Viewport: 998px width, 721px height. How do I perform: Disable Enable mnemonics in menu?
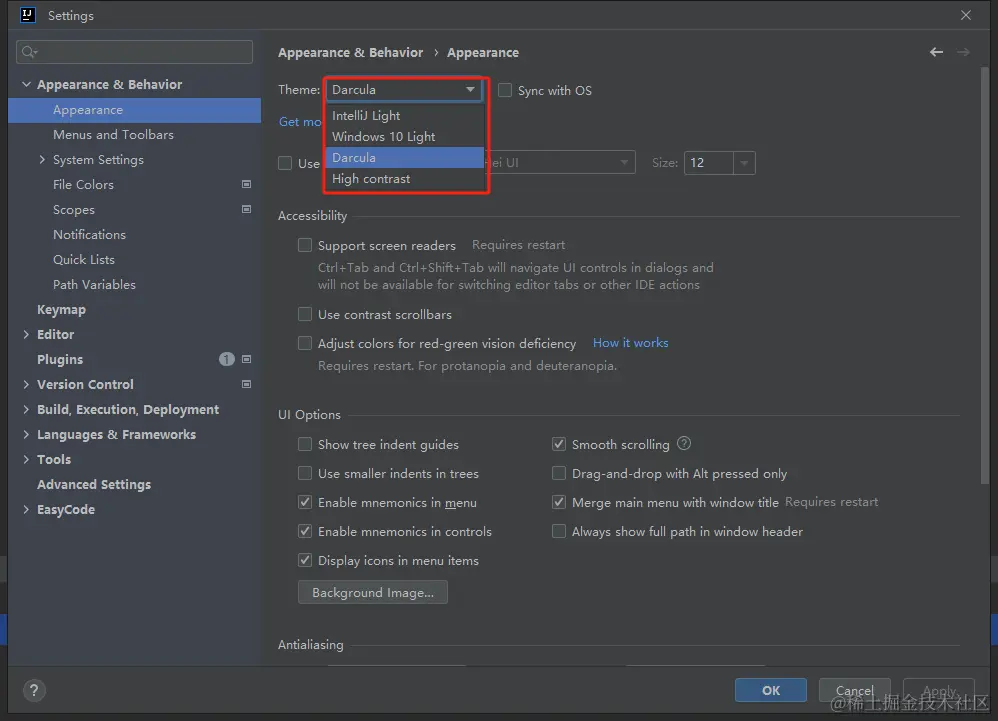305,503
